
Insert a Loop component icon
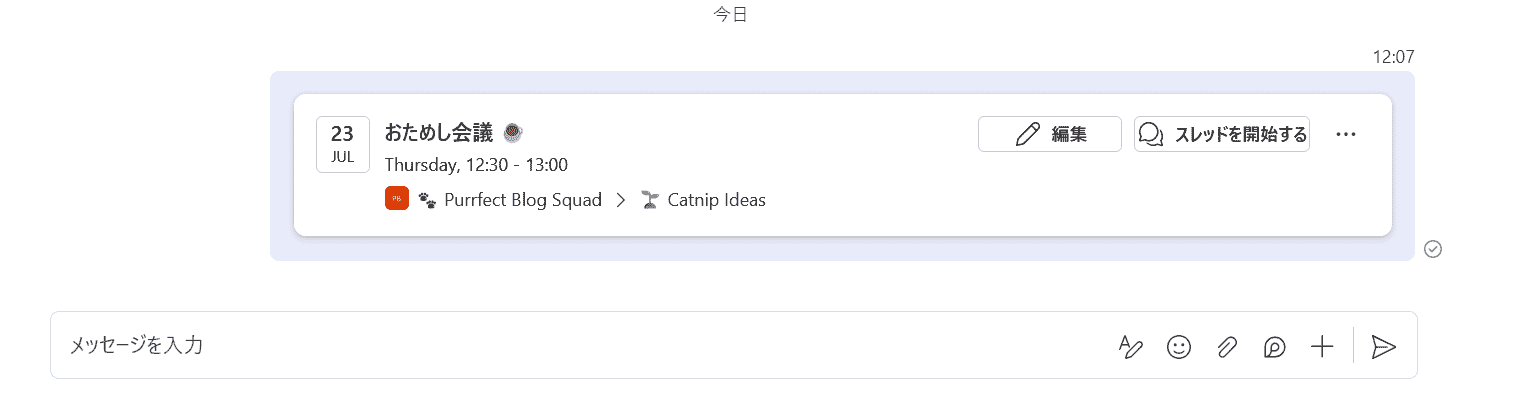[1274, 347]
